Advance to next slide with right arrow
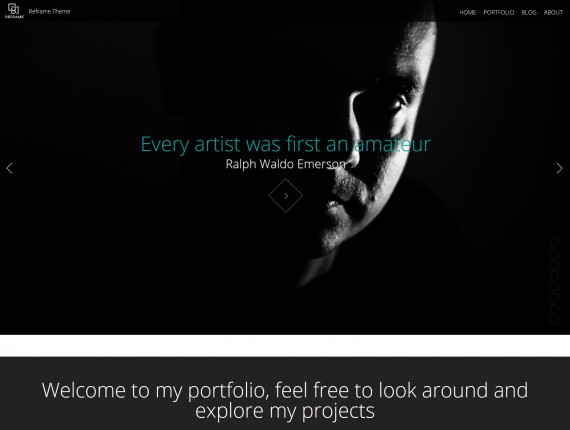Image resolution: width=570 pixels, height=430 pixels. (x=559, y=168)
